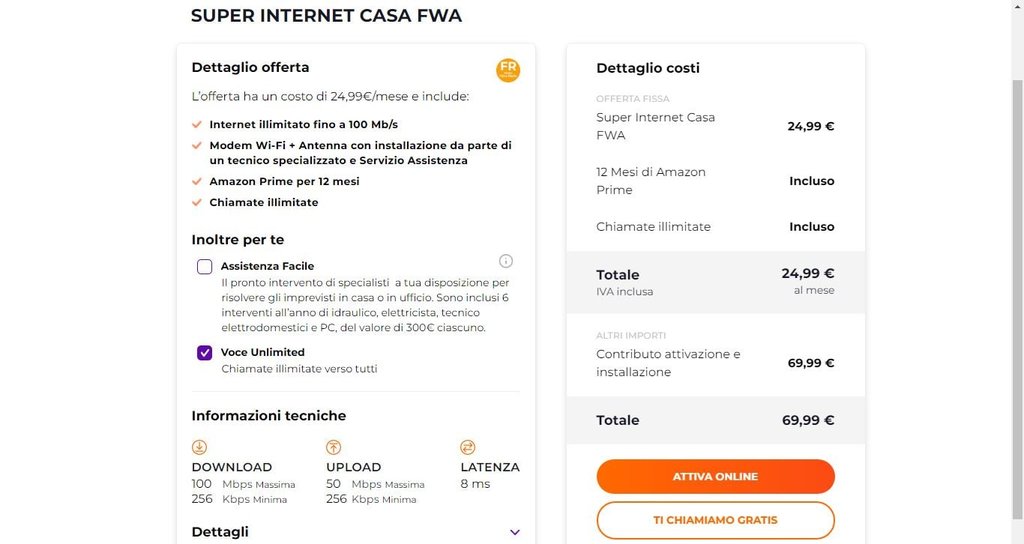Enable the Assistenza Facile checkbox

tap(205, 267)
